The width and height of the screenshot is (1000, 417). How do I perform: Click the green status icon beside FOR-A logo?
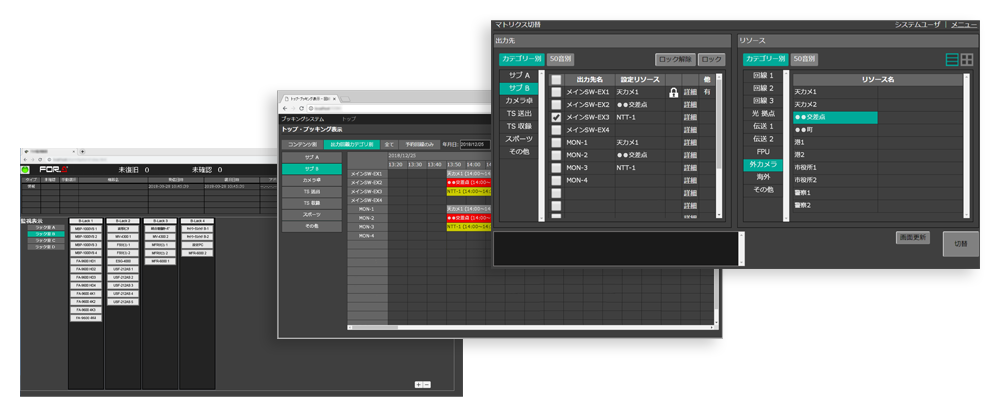(x=26, y=170)
